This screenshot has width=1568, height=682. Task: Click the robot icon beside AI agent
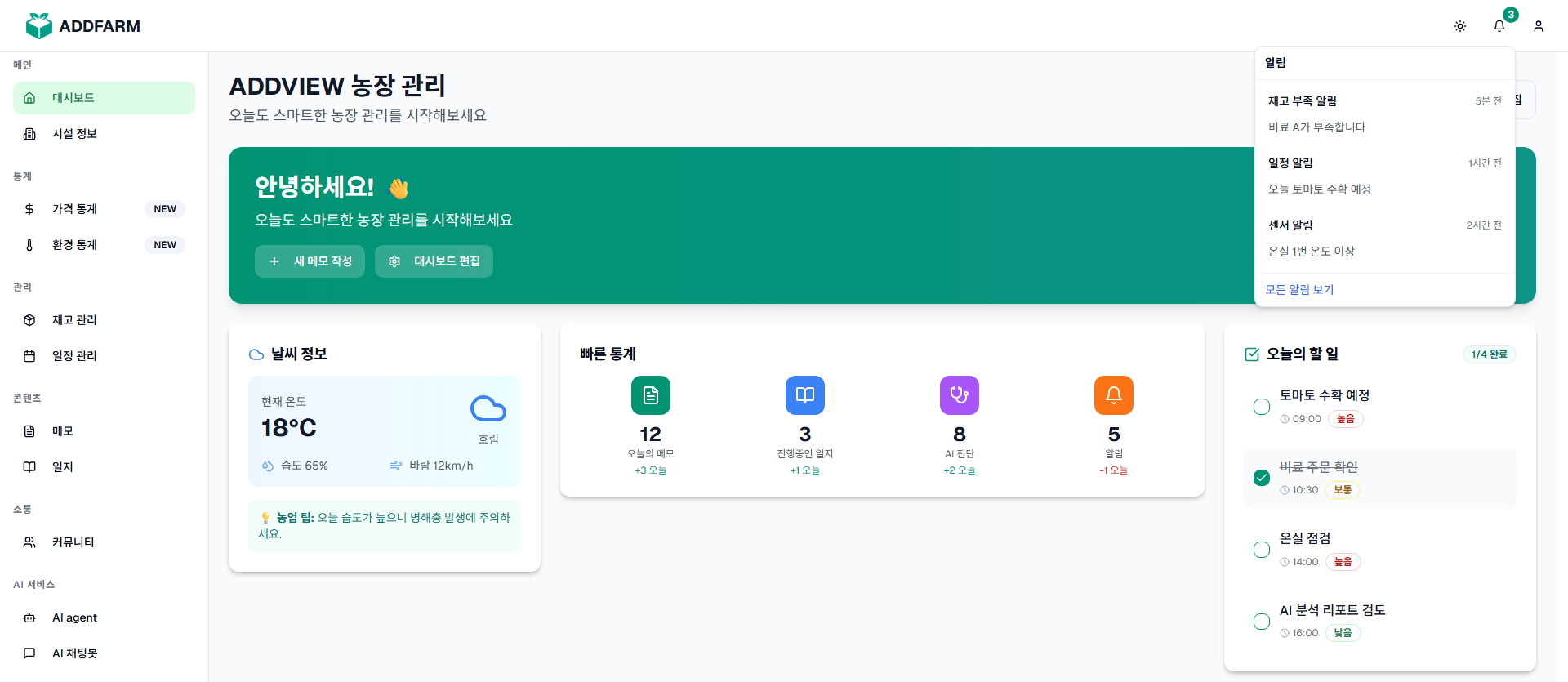[x=29, y=617]
